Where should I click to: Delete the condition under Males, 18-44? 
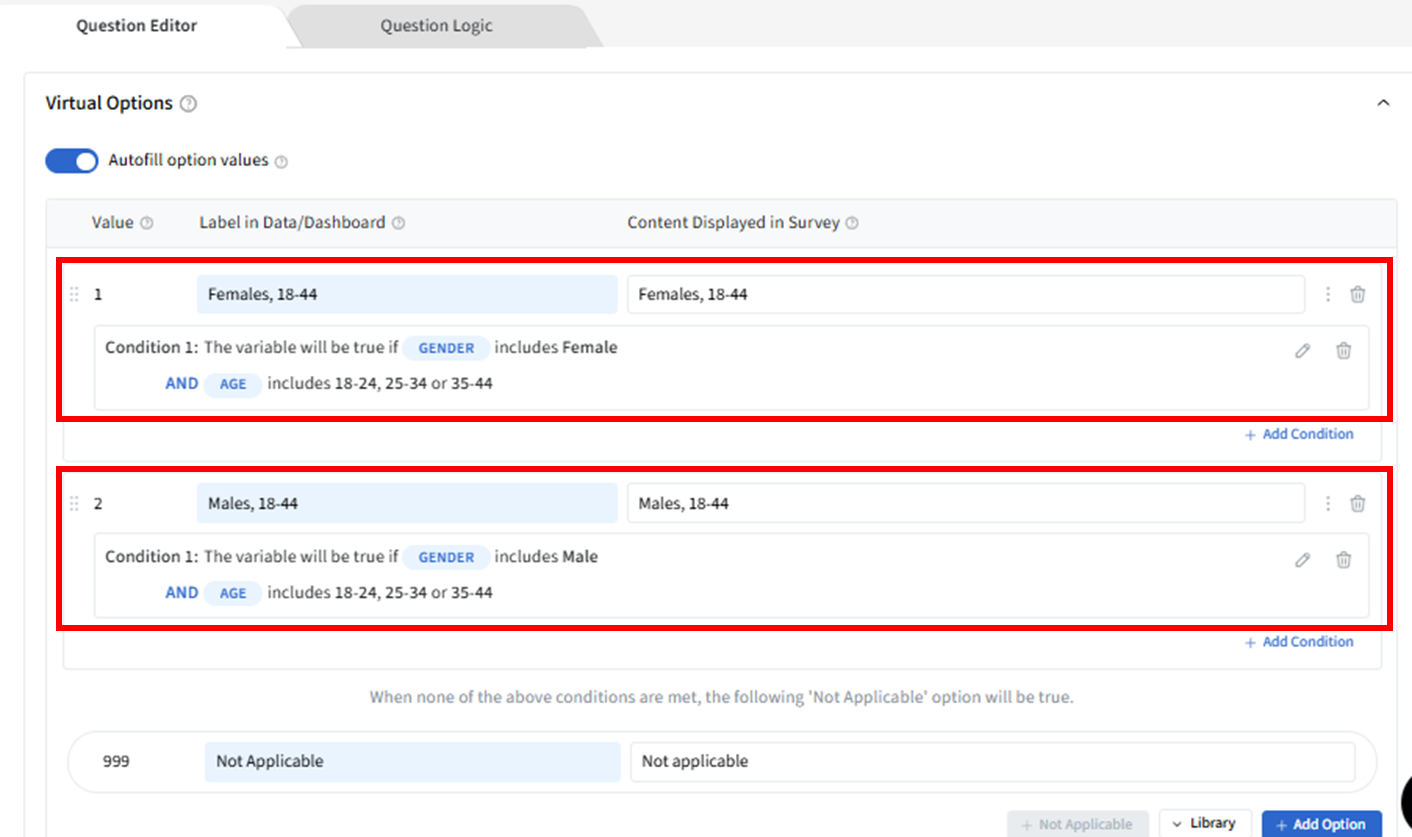pos(1344,560)
